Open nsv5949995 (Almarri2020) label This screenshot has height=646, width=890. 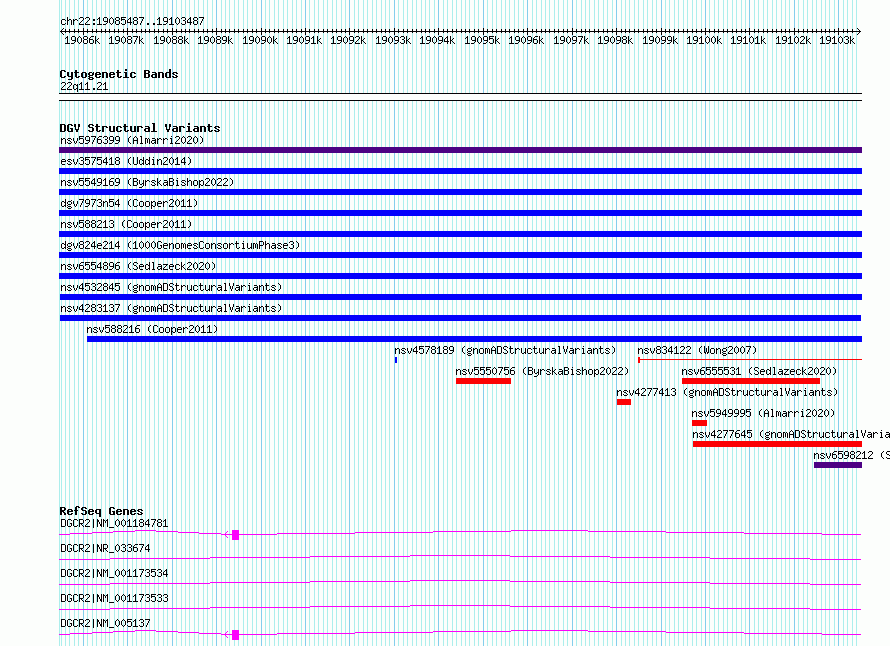[x=763, y=413]
